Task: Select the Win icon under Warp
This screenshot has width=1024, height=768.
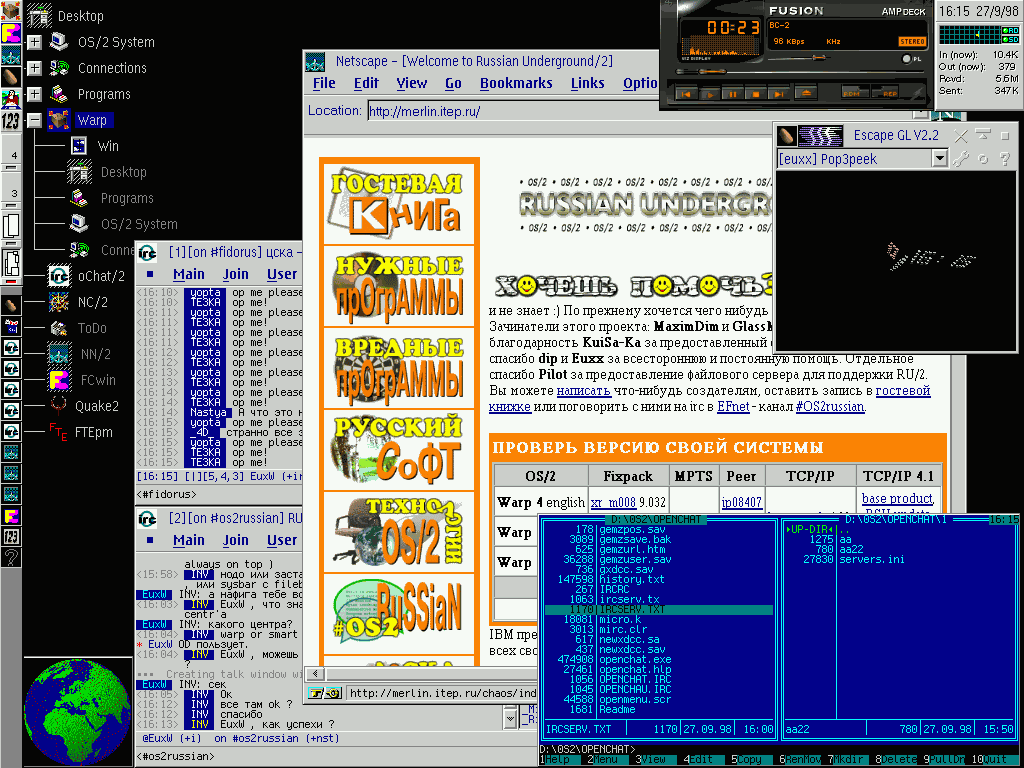Action: pyautogui.click(x=80, y=146)
